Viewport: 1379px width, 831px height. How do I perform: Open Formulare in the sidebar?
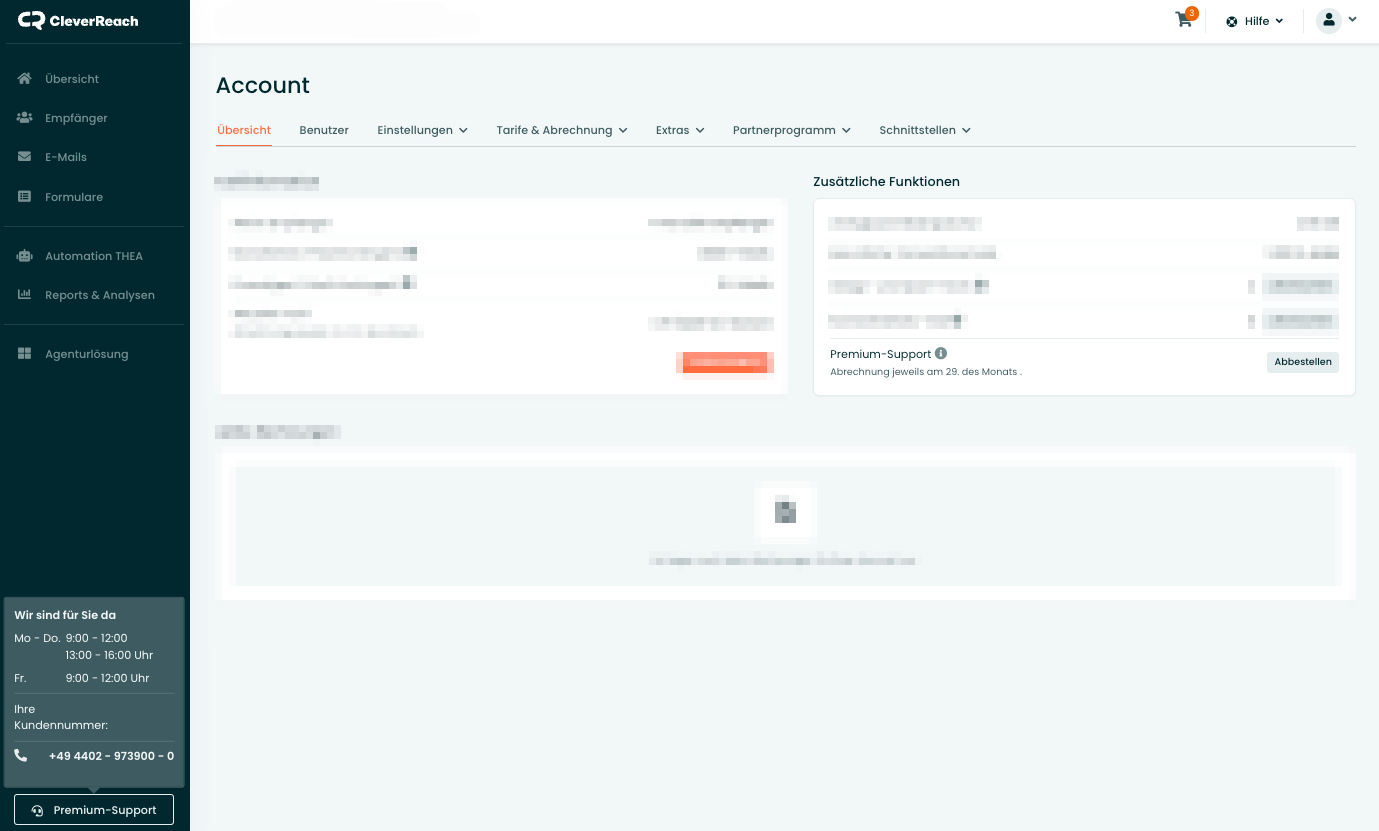click(x=74, y=197)
